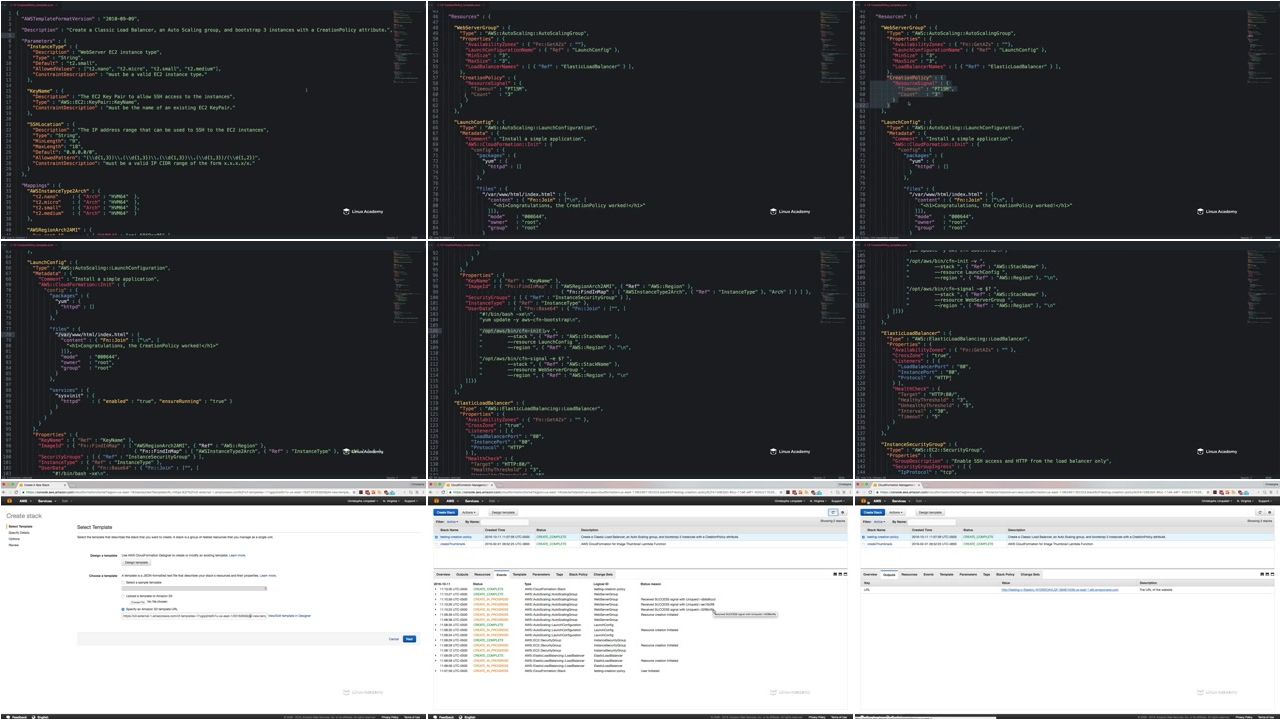Toggle testing-creation-policy checkbox in Outputs-tab window
1281x720 pixels.
(863, 537)
